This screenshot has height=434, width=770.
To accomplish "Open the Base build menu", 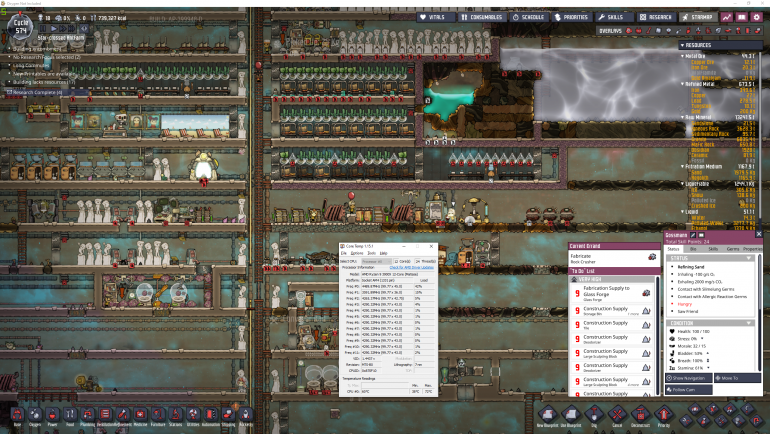I will 18,416.
